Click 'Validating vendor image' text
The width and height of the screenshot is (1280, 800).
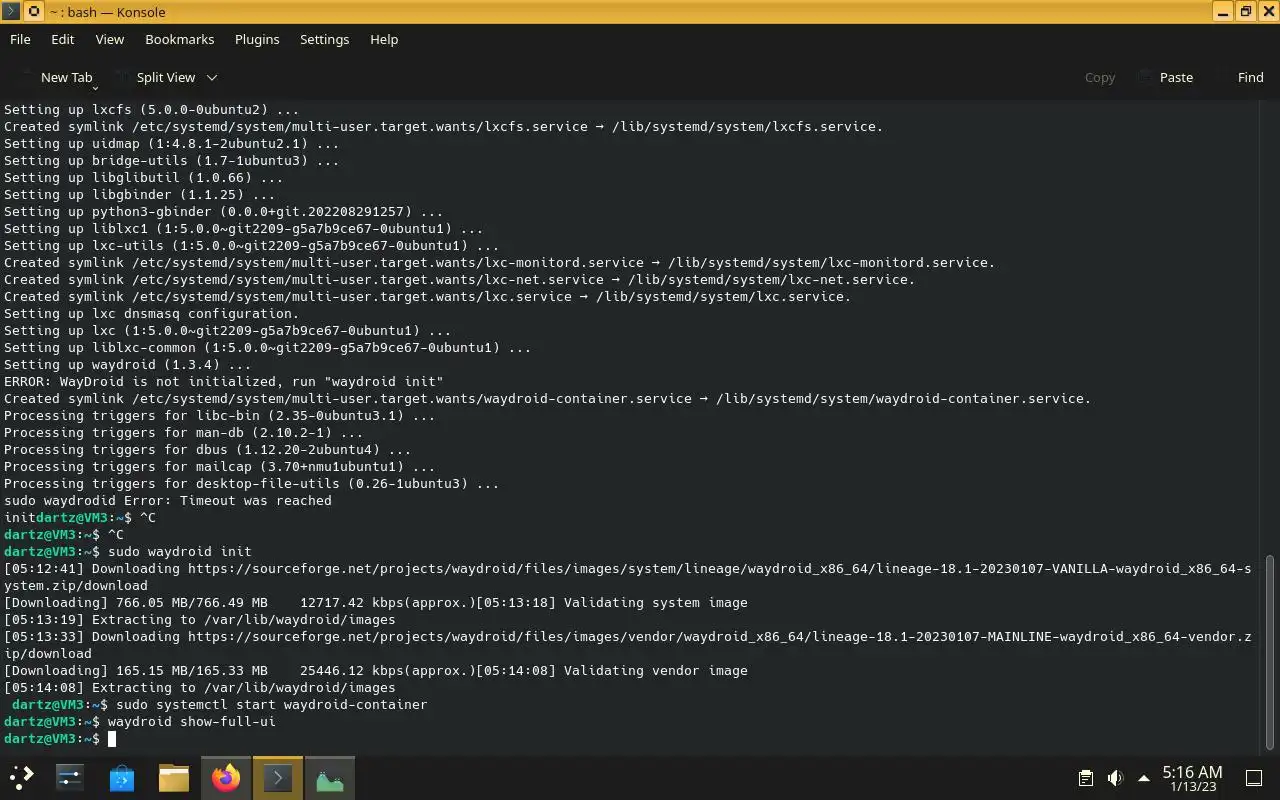tap(655, 670)
